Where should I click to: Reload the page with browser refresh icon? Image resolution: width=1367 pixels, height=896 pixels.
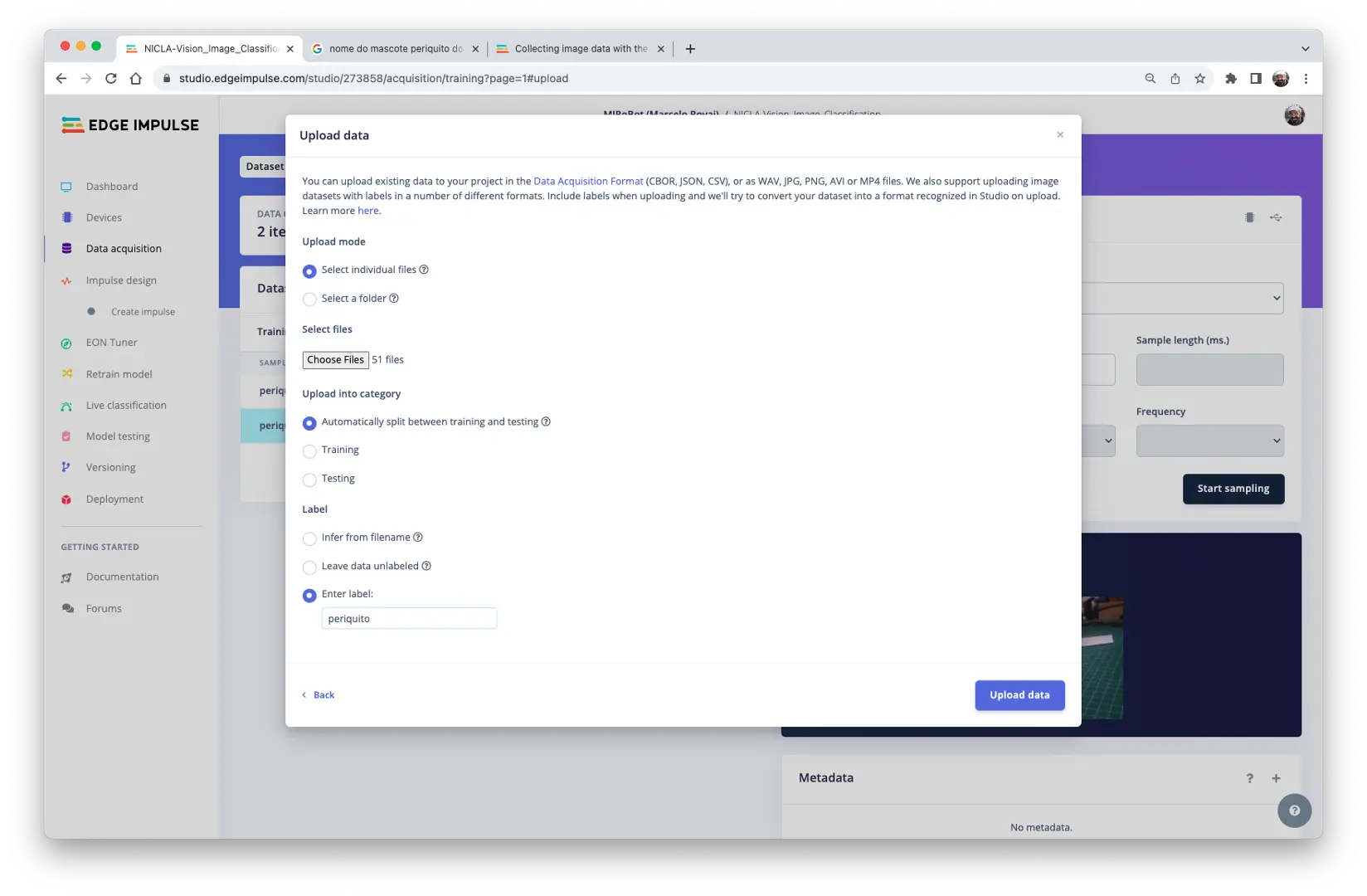[x=111, y=79]
